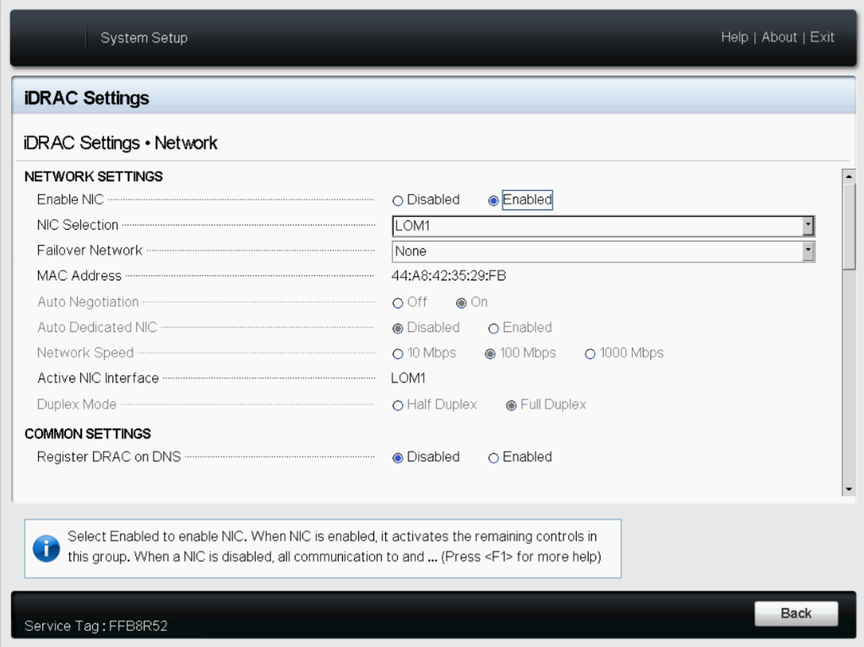The image size is (864, 647).
Task: Open Help in top-right menu
Action: click(734, 37)
